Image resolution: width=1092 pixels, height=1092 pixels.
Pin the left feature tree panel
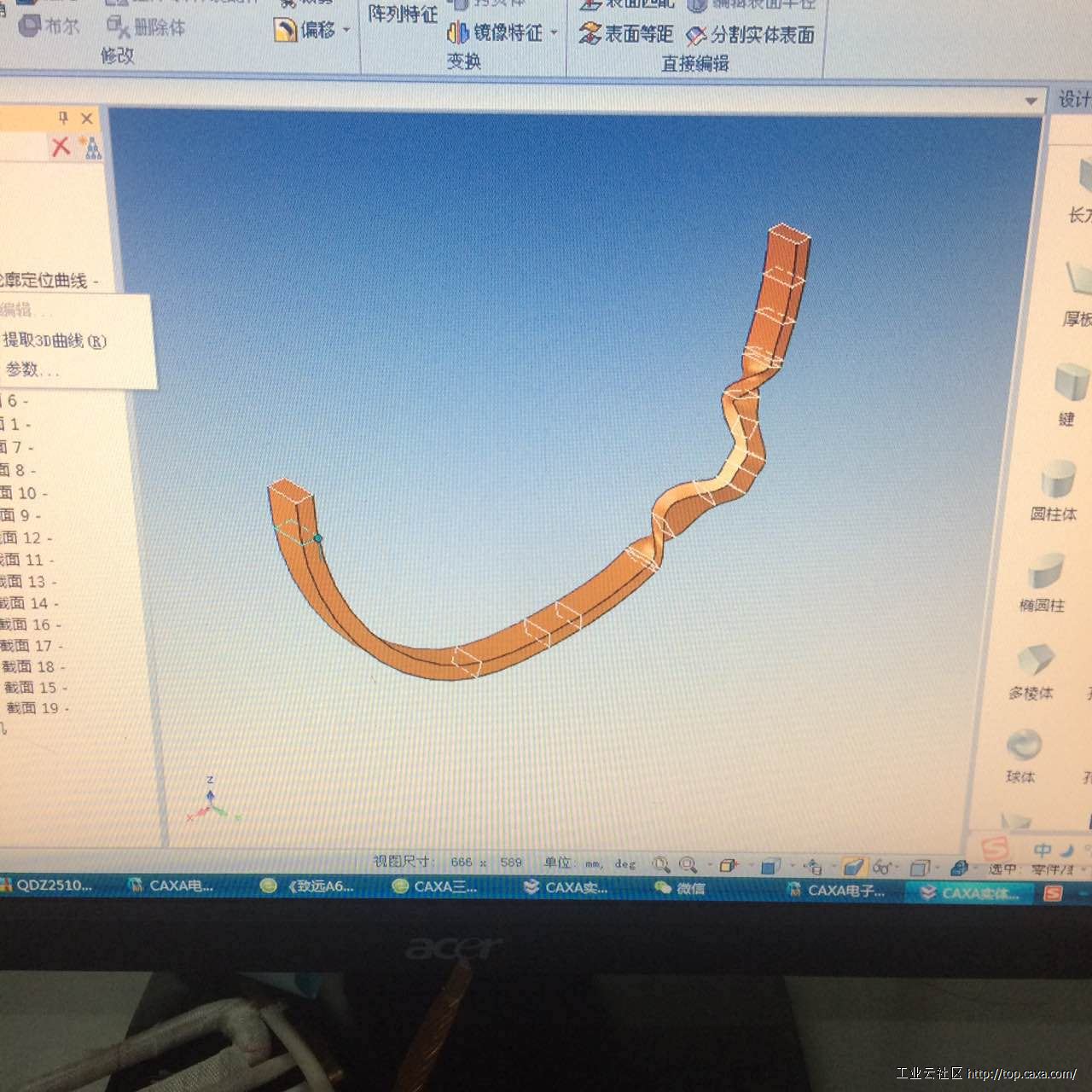63,118
